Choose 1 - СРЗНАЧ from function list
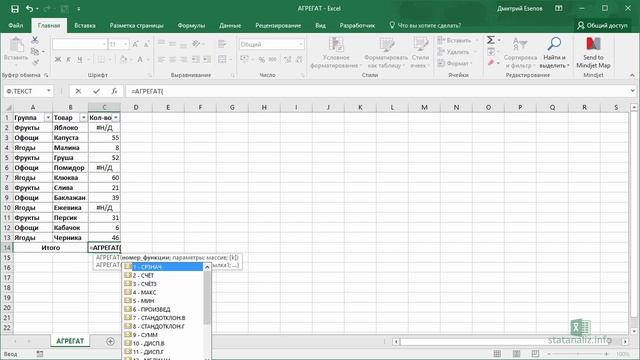The image size is (640, 360). pyautogui.click(x=163, y=267)
